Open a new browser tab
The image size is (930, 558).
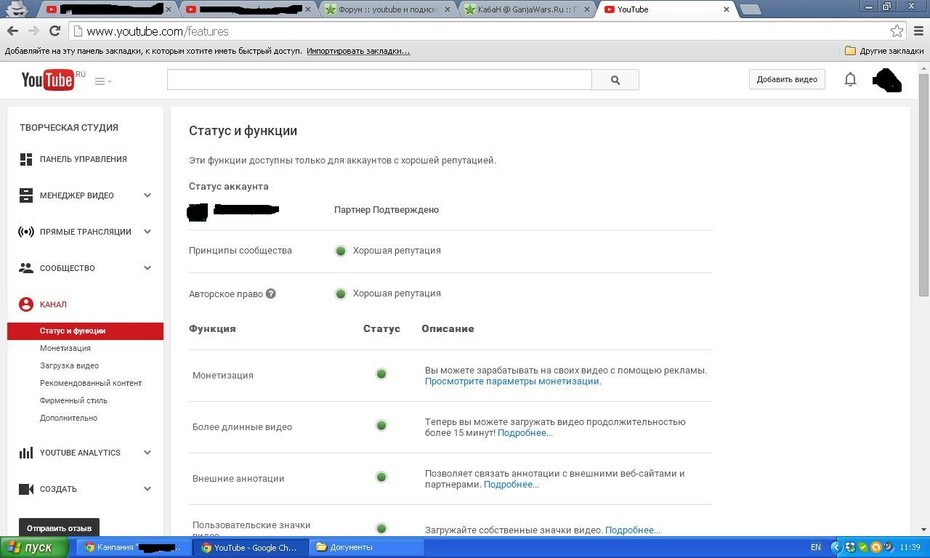750,9
